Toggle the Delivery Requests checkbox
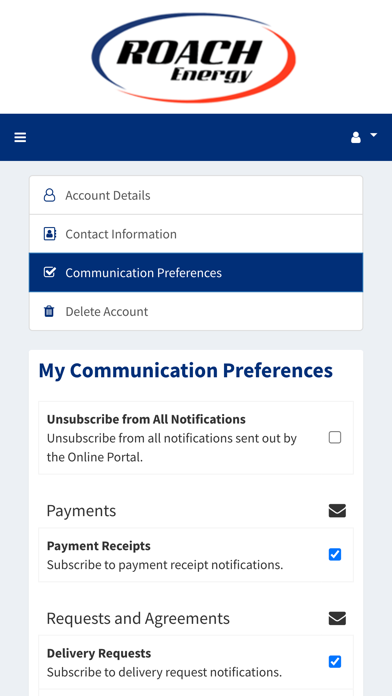The image size is (392, 696). coord(335,662)
